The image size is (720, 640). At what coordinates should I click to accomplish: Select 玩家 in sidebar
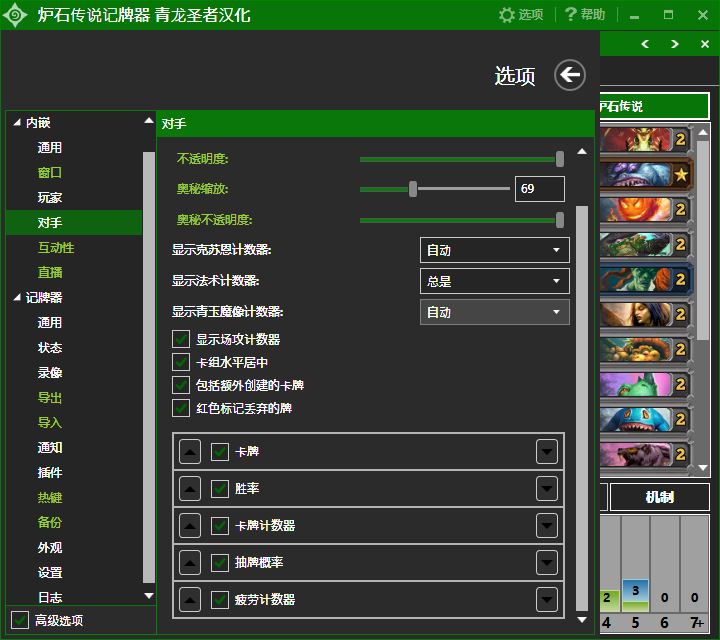click(x=50, y=197)
